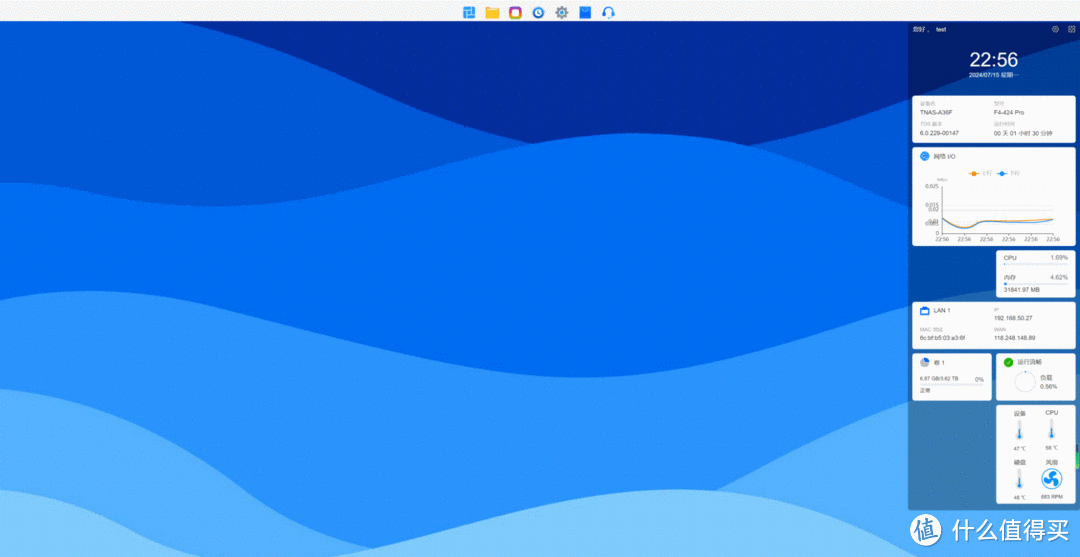The height and width of the screenshot is (557, 1080).
Task: Click the widget panel layout grid icon
Action: point(1071,29)
